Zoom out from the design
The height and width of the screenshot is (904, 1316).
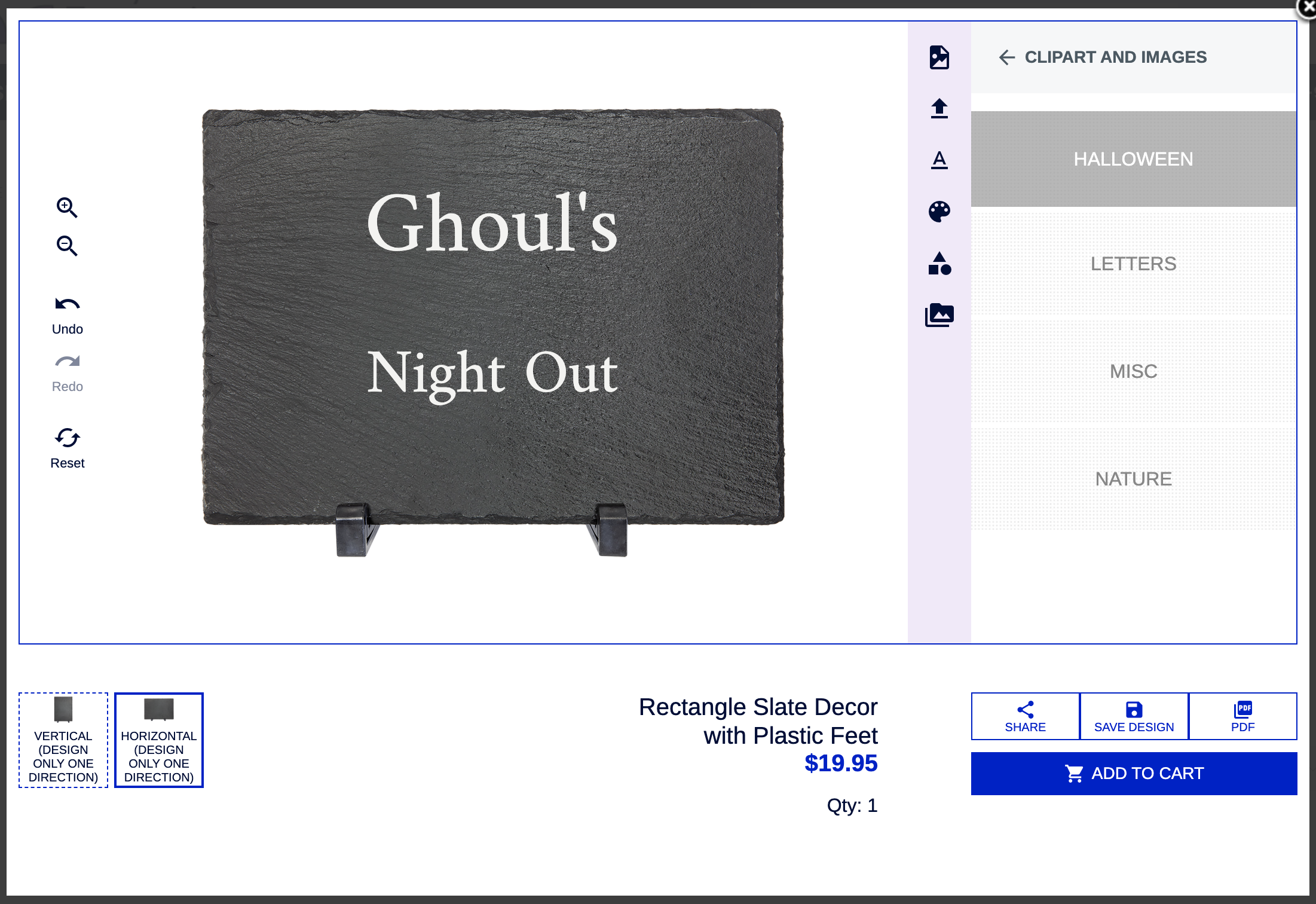tap(67, 246)
